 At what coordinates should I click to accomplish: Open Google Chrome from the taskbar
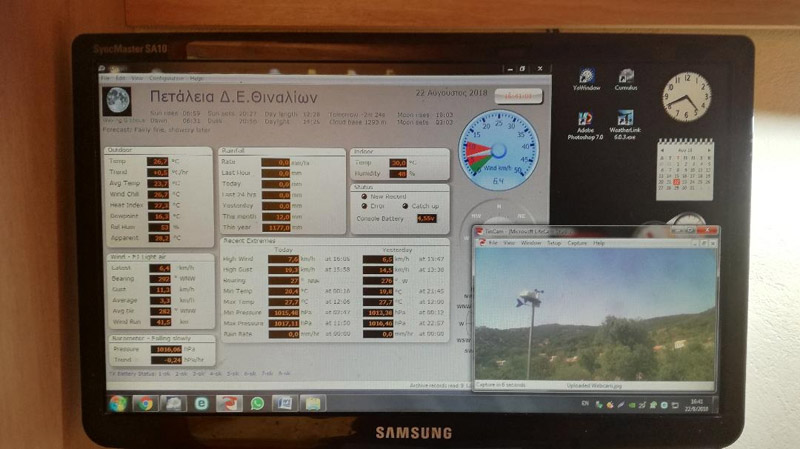[x=145, y=402]
